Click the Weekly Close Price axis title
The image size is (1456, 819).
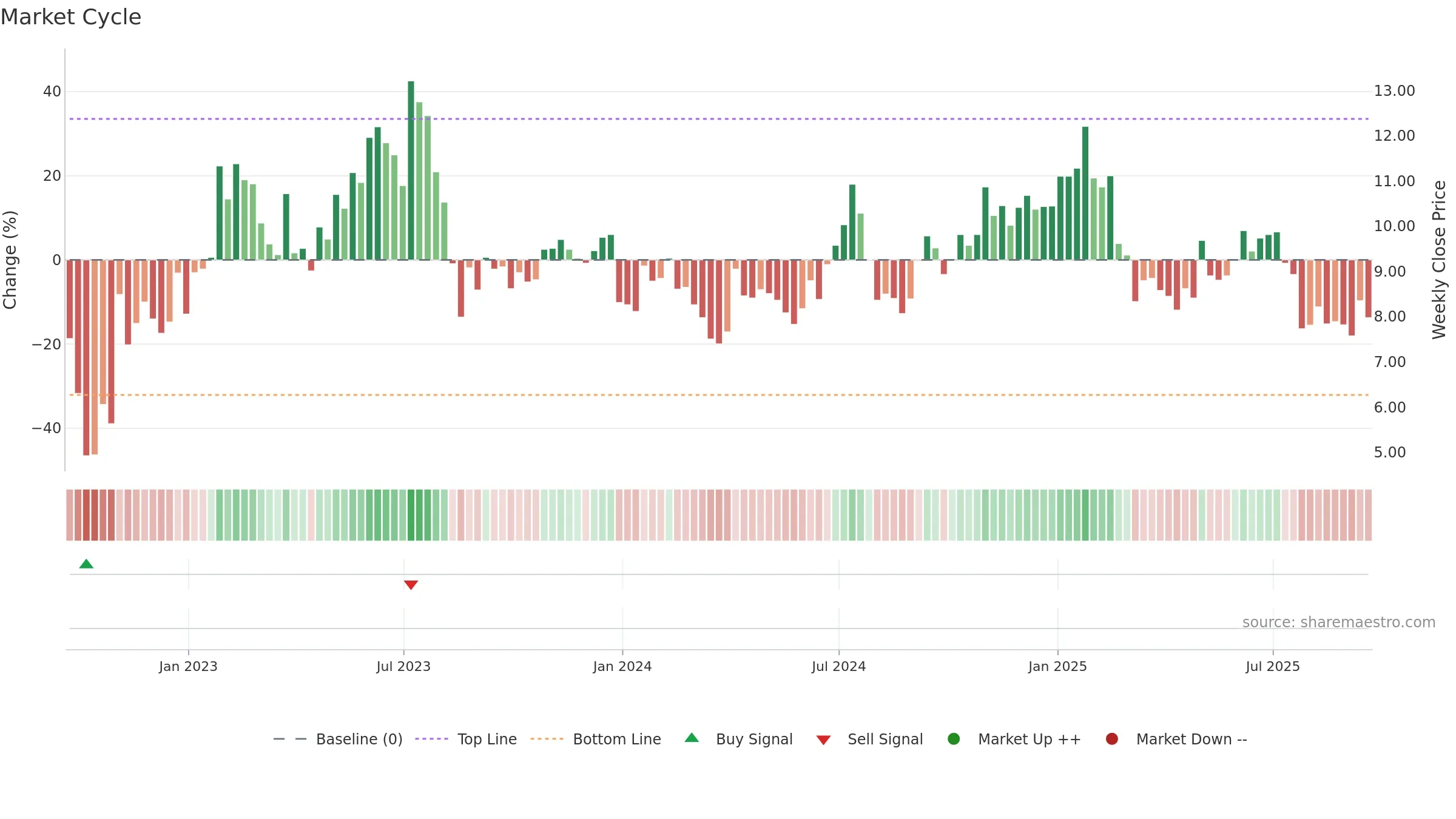(1439, 260)
